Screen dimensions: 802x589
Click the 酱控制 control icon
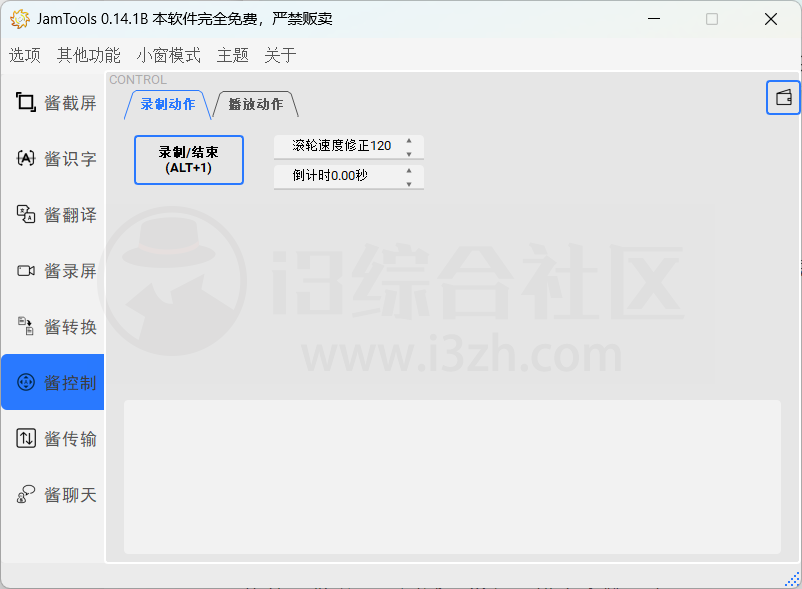(26, 382)
